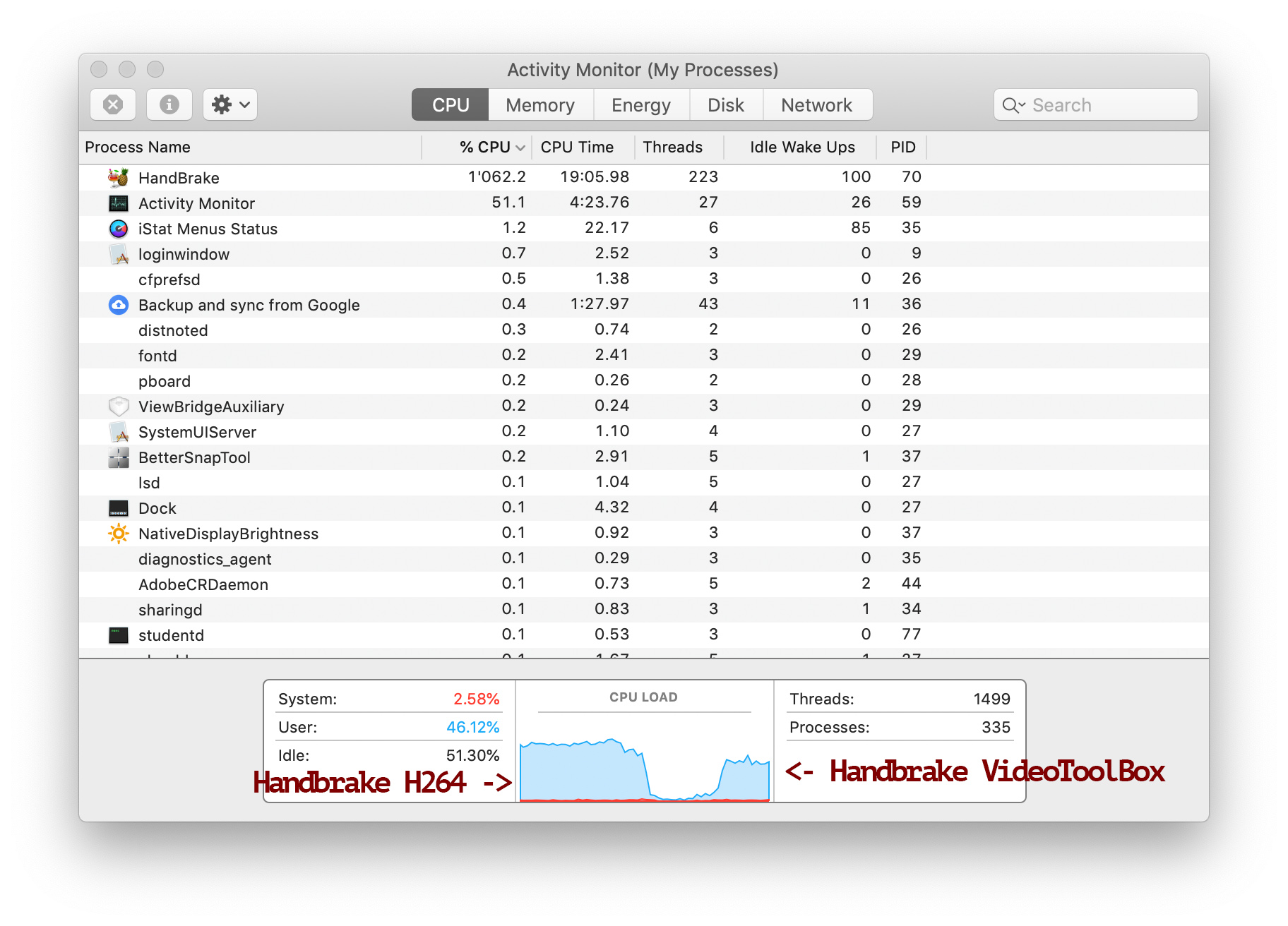
Task: Select the cfprefsd process row
Action: [x=644, y=279]
